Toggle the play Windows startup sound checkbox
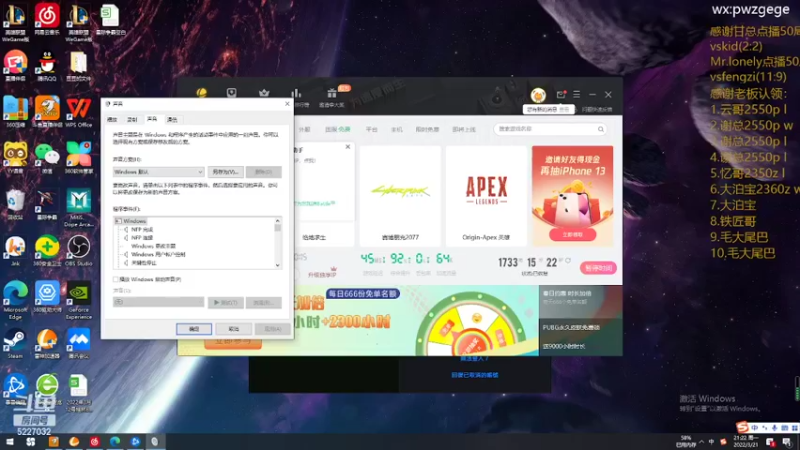The image size is (800, 450). (x=116, y=280)
